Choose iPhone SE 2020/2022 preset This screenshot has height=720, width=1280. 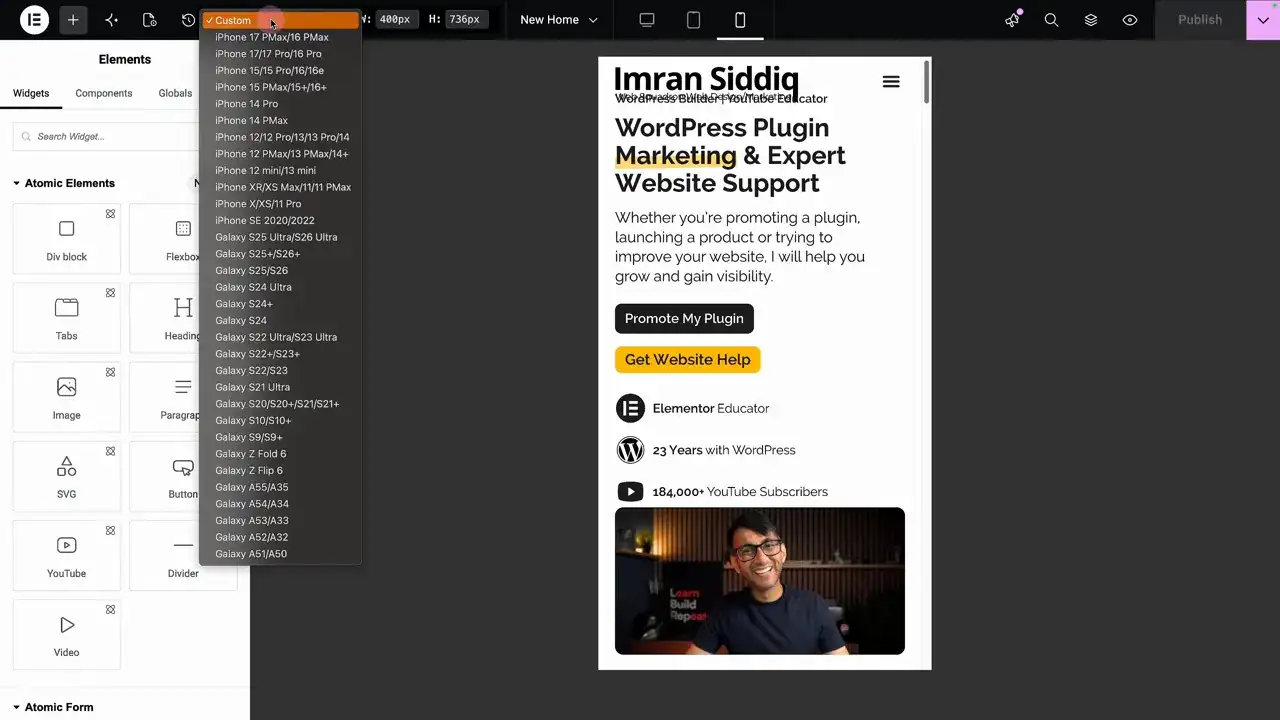(x=280, y=220)
